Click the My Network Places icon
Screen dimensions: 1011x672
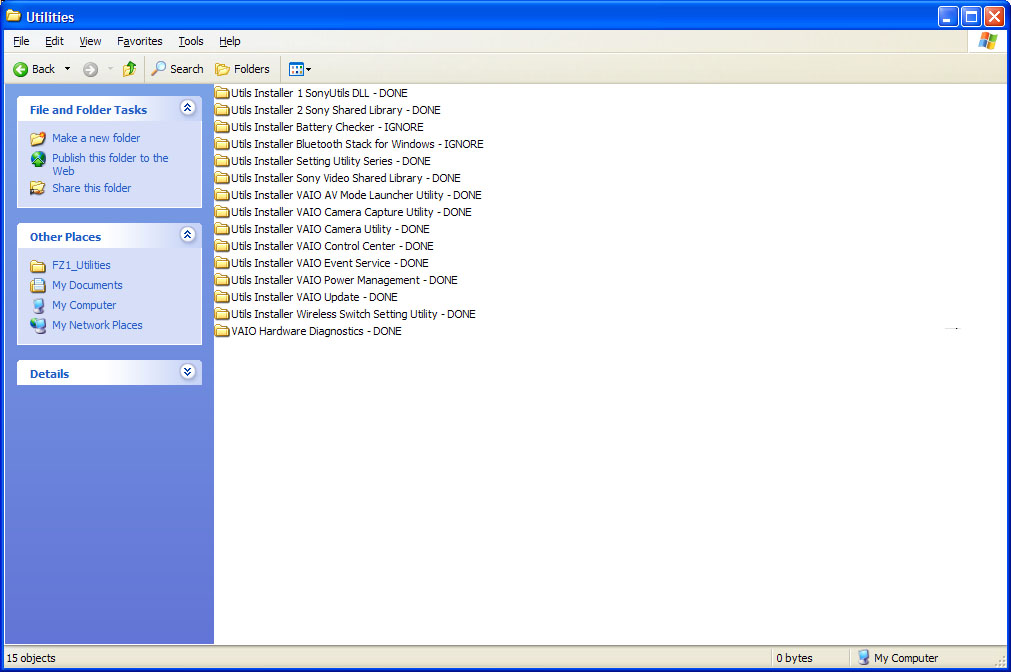point(38,325)
